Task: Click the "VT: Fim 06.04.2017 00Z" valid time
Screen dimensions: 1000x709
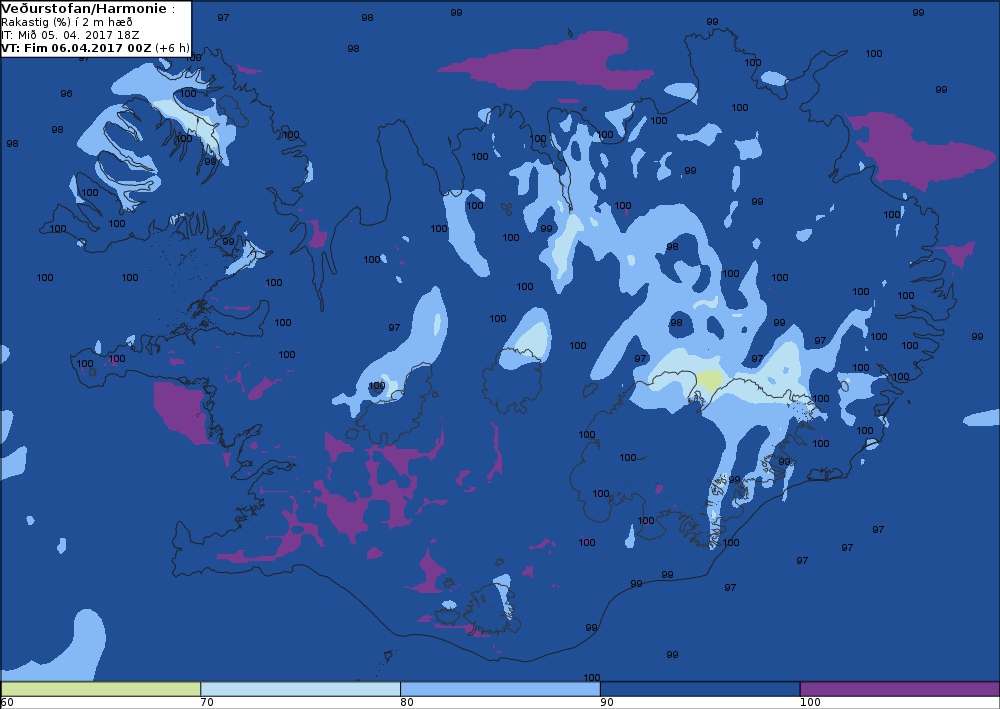Action: (x=77, y=48)
